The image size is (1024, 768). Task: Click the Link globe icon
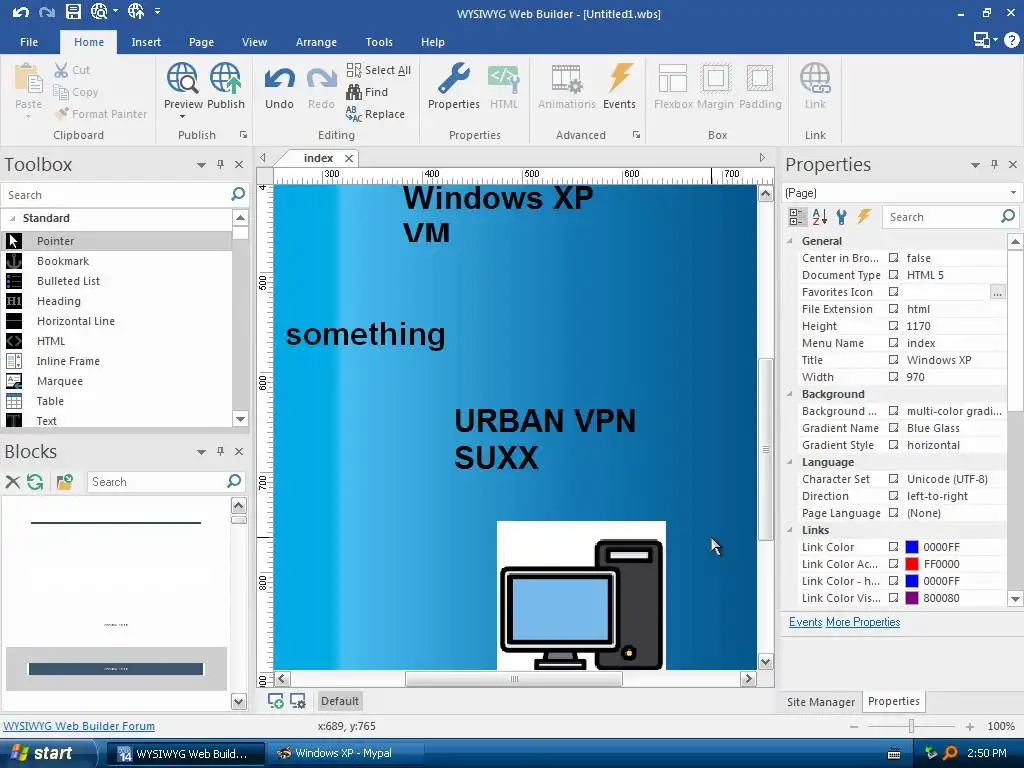(x=815, y=78)
